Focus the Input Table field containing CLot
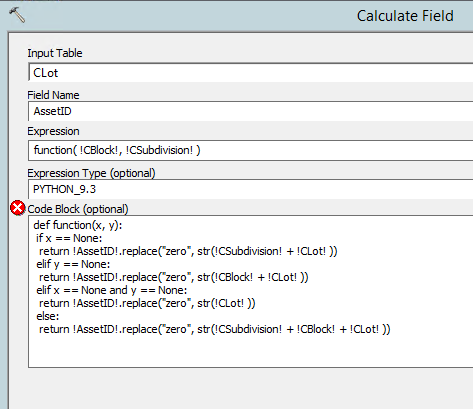This screenshot has height=409, width=473. (251, 72)
